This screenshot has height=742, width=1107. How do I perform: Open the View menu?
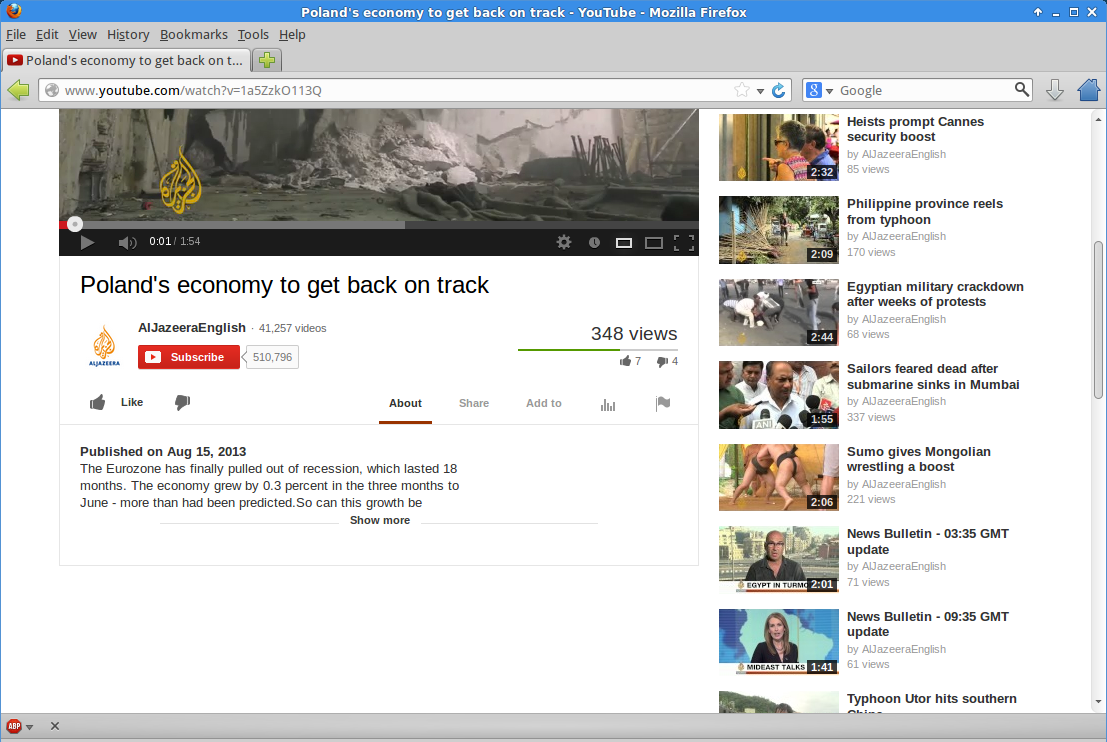click(x=83, y=35)
